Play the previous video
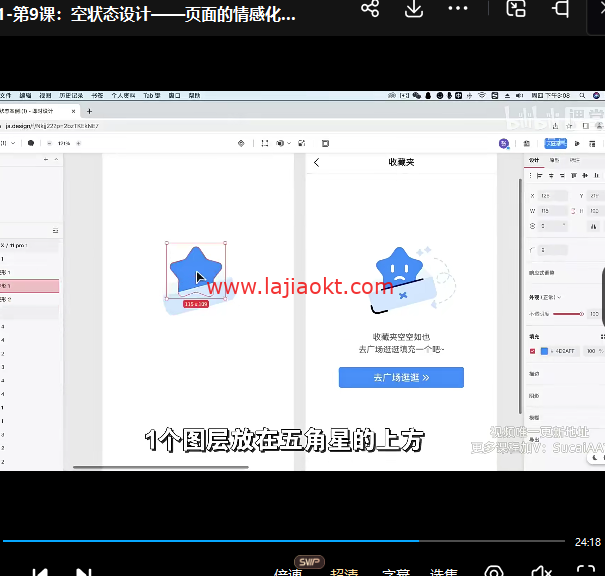 point(40,572)
